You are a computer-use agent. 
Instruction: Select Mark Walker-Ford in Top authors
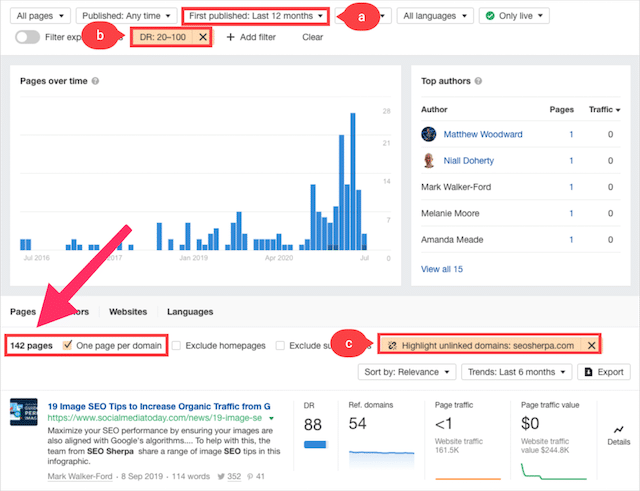456,187
